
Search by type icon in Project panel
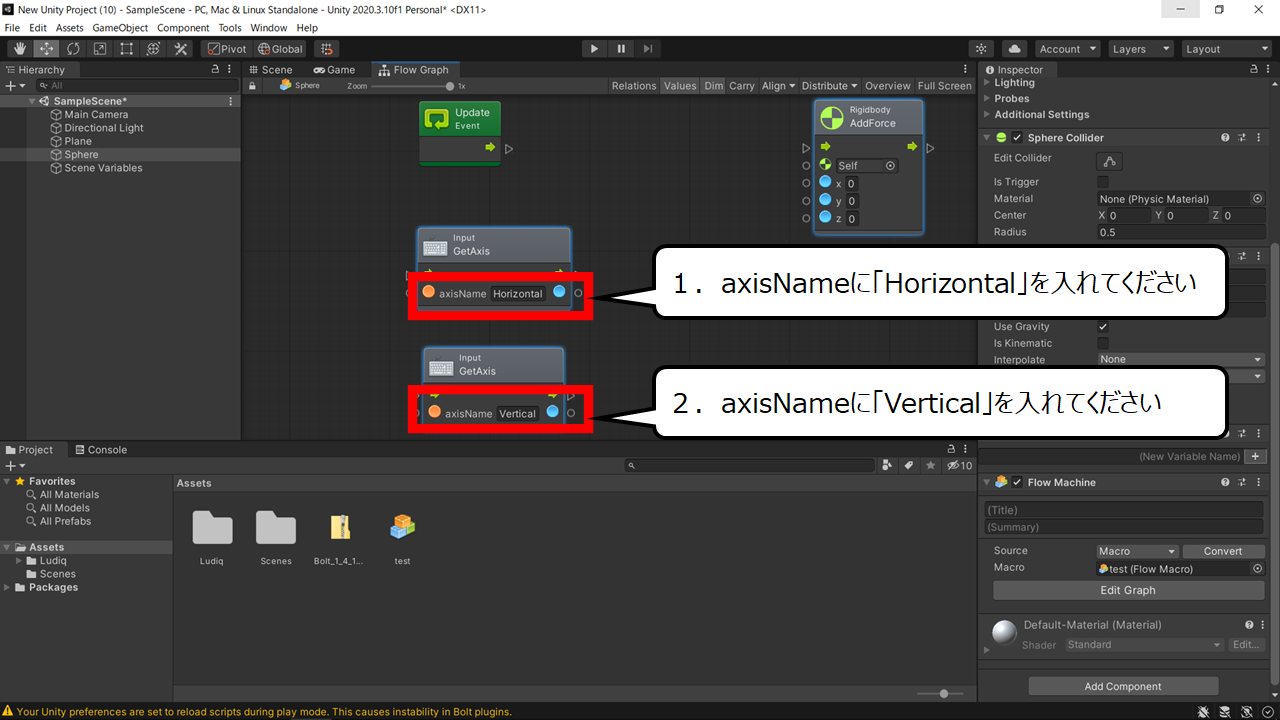tap(887, 466)
